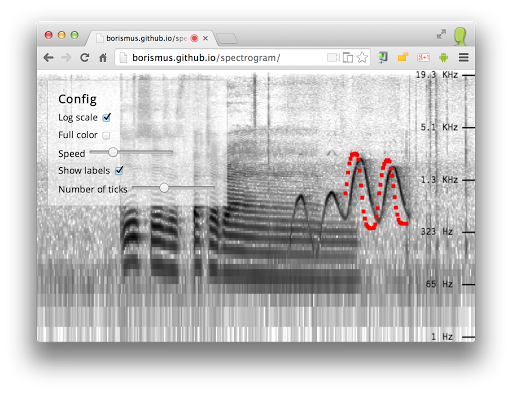The width and height of the screenshot is (512, 393).
Task: Open the Android extension icon
Action: (443, 57)
